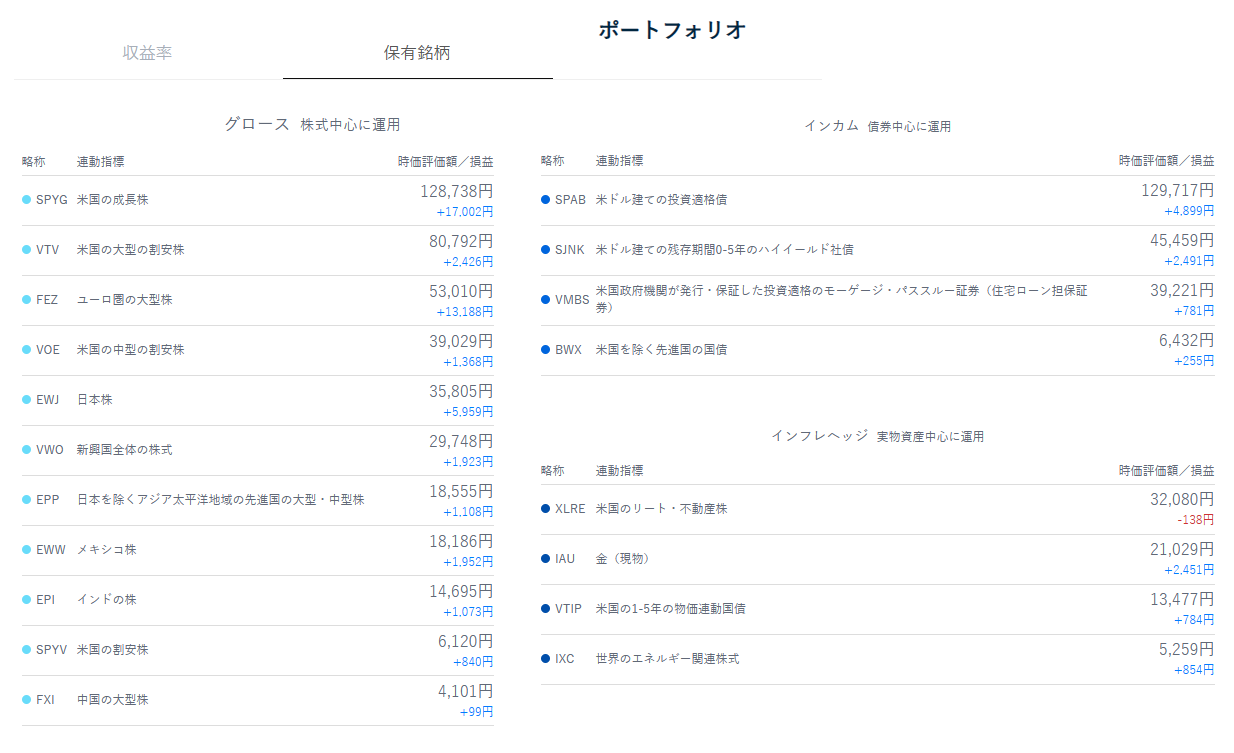The image size is (1234, 753).
Task: Click the 世界のエネルギー関連株式 label for IXC
Action: click(667, 658)
